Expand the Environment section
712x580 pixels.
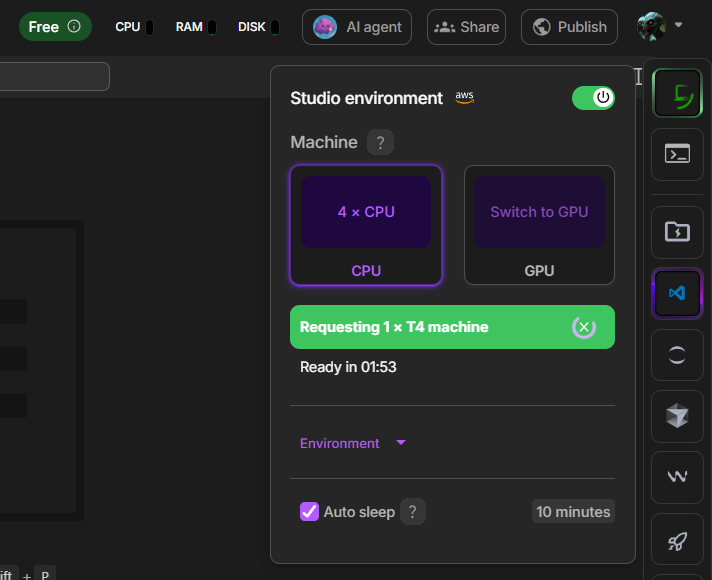tap(353, 443)
